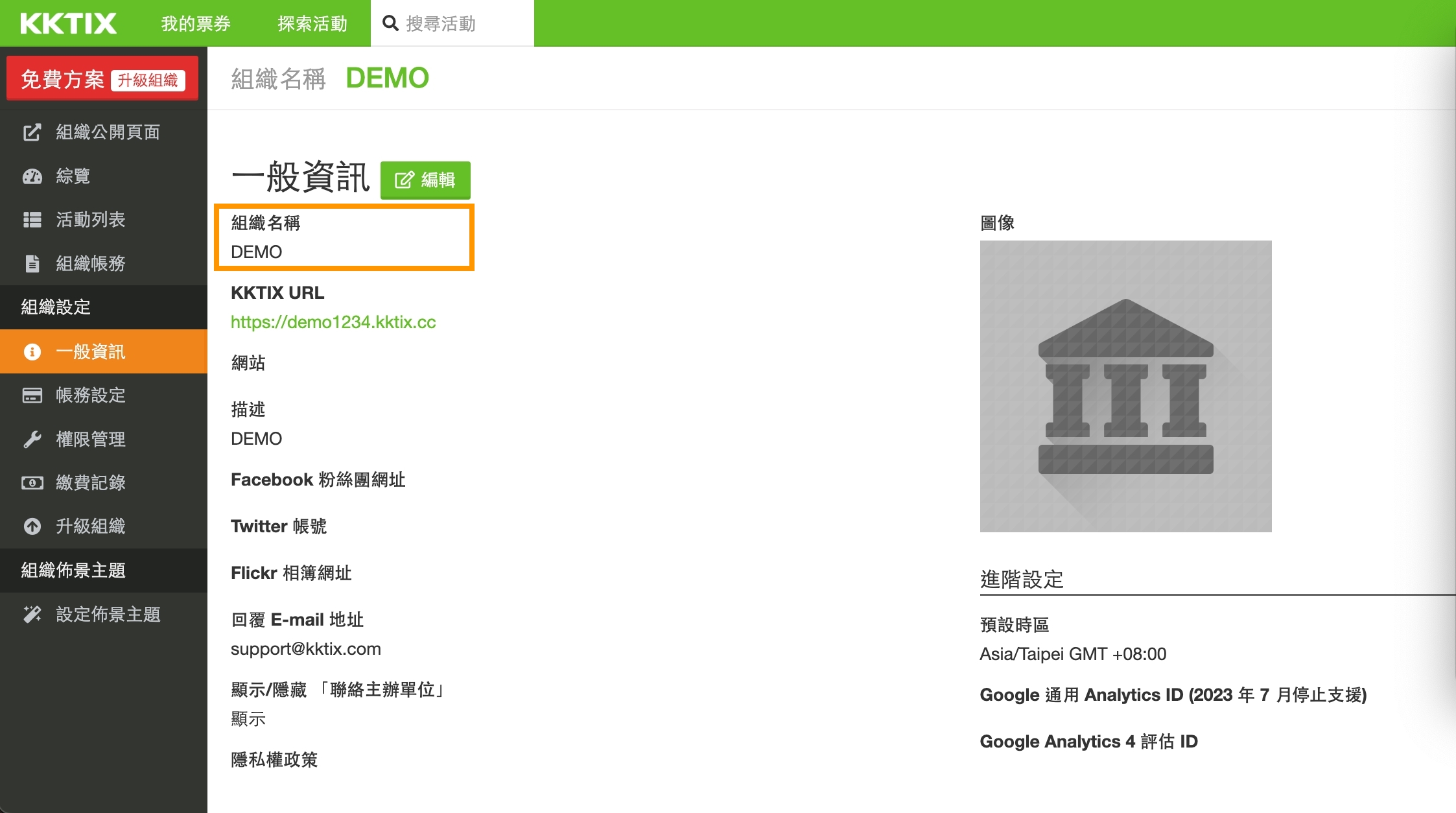Viewport: 1456px width, 813px height.
Task: Click the 網站 label
Action: point(248,363)
